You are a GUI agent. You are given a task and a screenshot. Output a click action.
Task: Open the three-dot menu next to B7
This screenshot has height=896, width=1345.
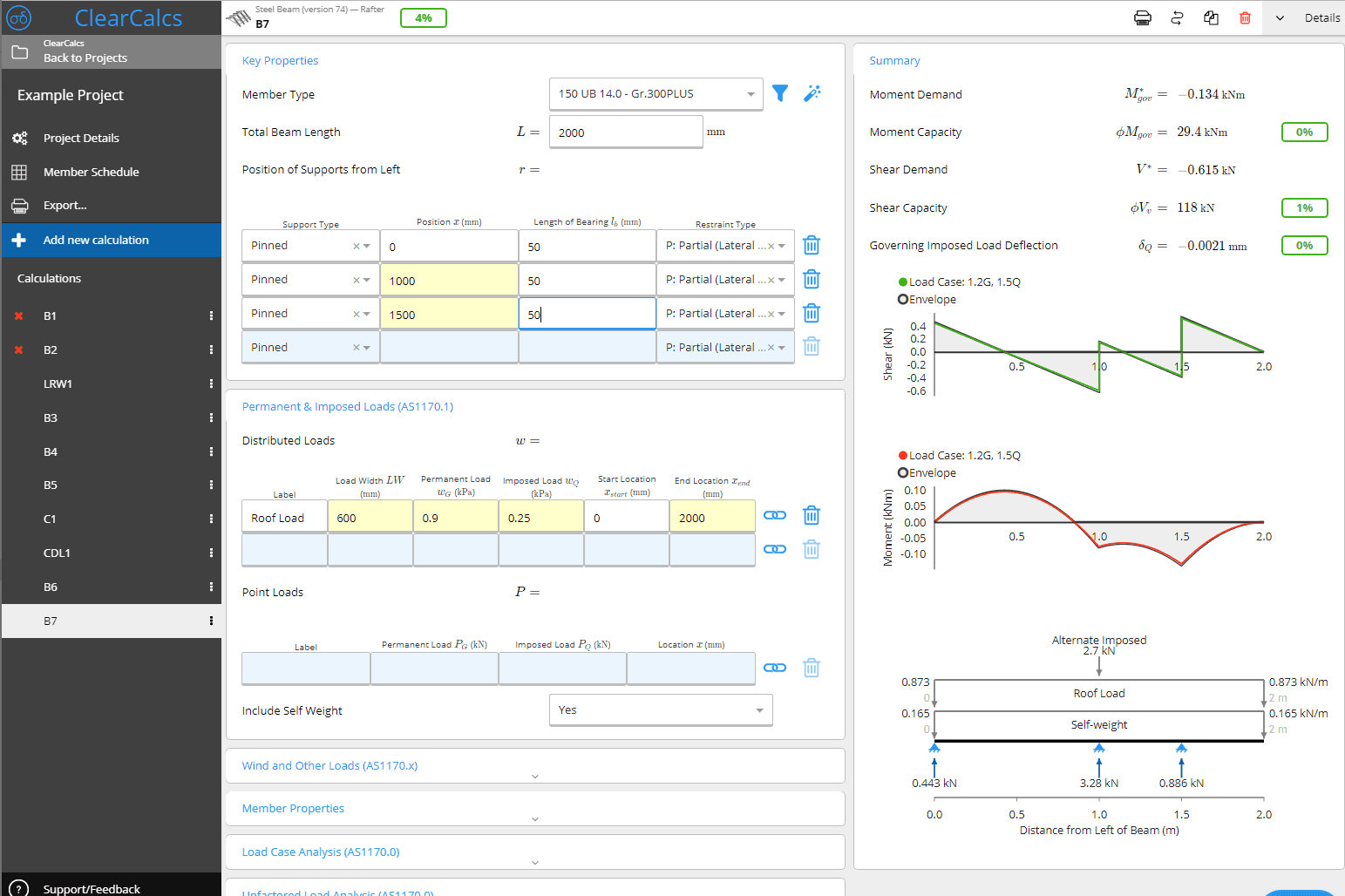[x=210, y=621]
